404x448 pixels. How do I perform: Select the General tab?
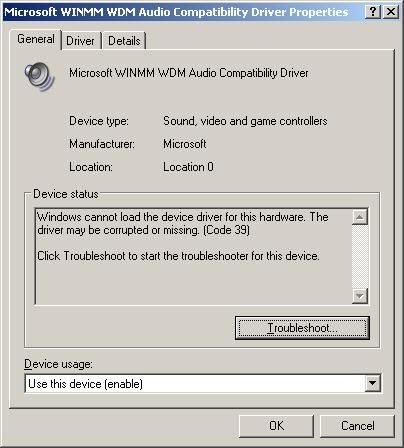(x=36, y=39)
